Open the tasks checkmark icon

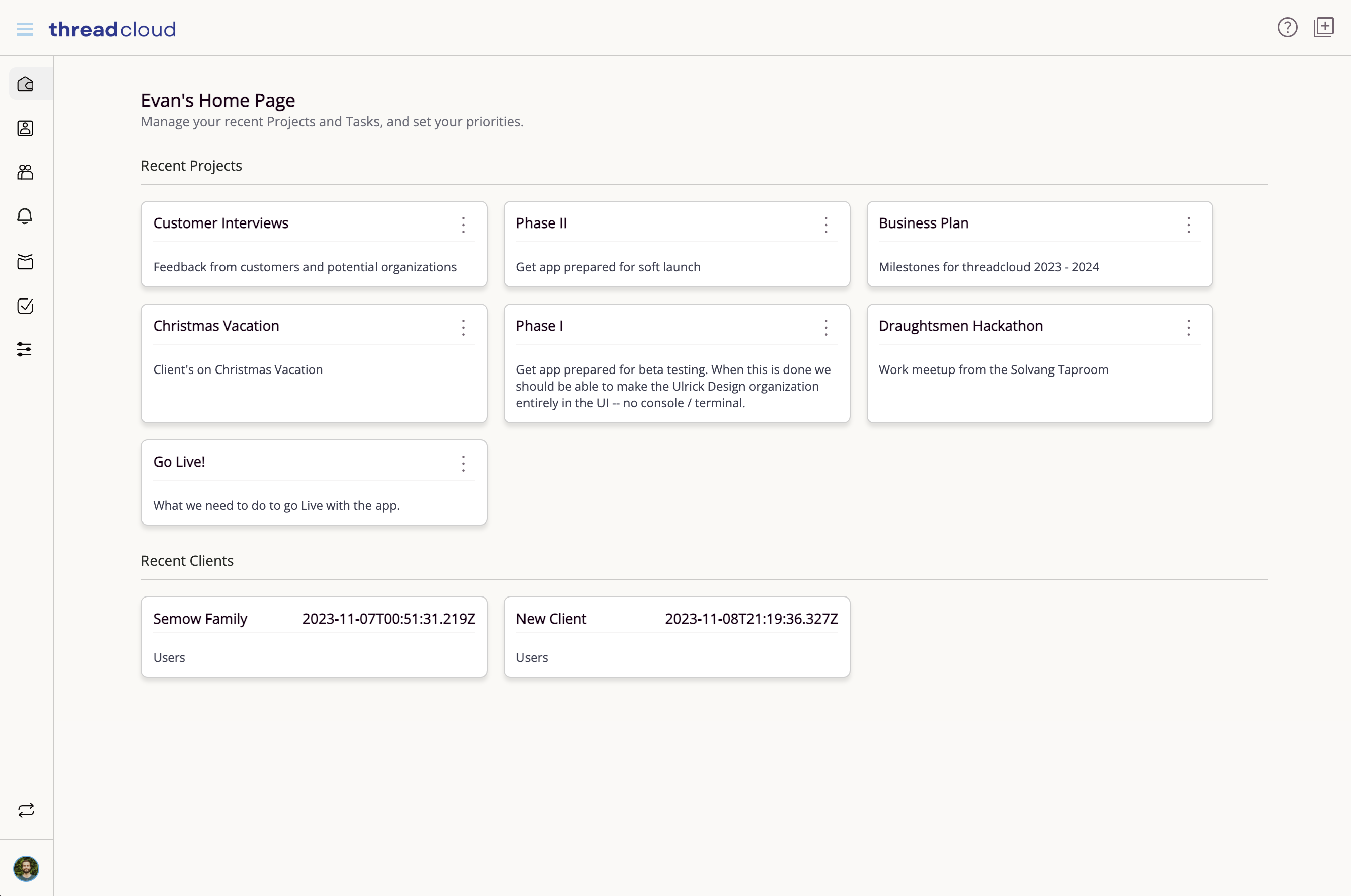pos(25,306)
